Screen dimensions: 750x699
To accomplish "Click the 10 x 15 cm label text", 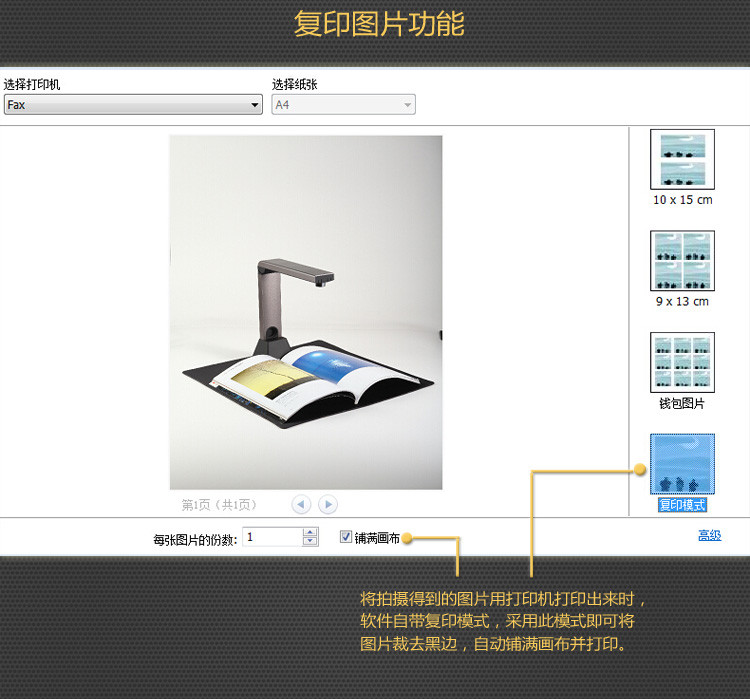I will coord(682,200).
